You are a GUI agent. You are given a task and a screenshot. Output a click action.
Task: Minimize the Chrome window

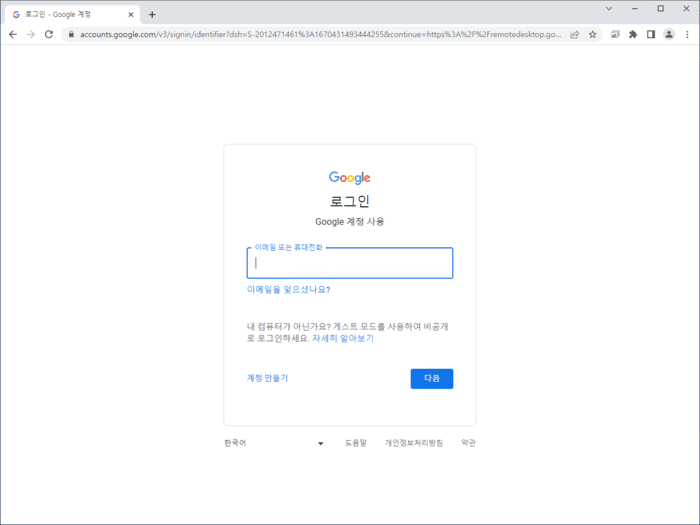tap(634, 8)
